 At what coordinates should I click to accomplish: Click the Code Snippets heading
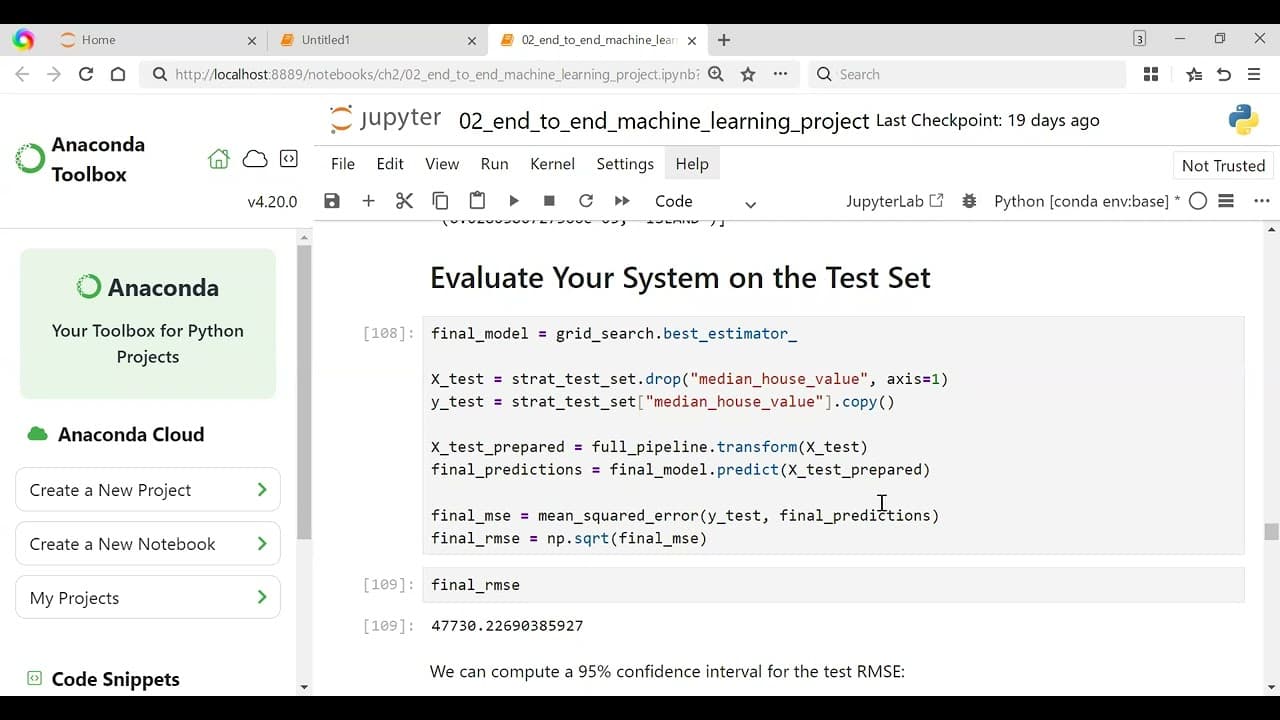point(116,679)
